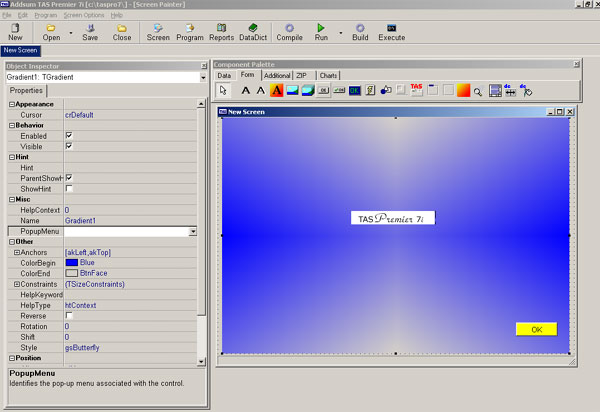Select the red TAS component icon
The height and width of the screenshot is (412, 600).
pos(417,90)
